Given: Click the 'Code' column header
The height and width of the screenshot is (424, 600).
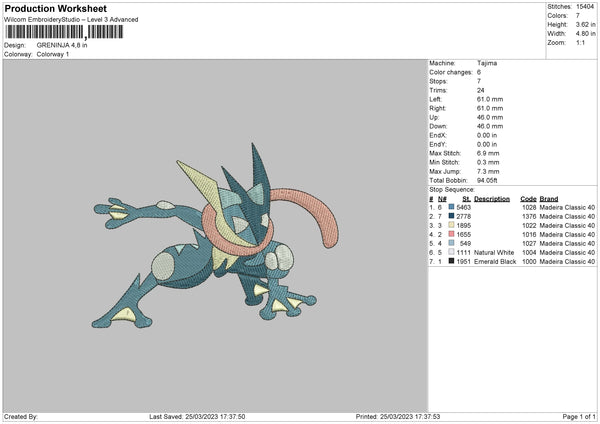Looking at the screenshot, I should click(528, 199).
